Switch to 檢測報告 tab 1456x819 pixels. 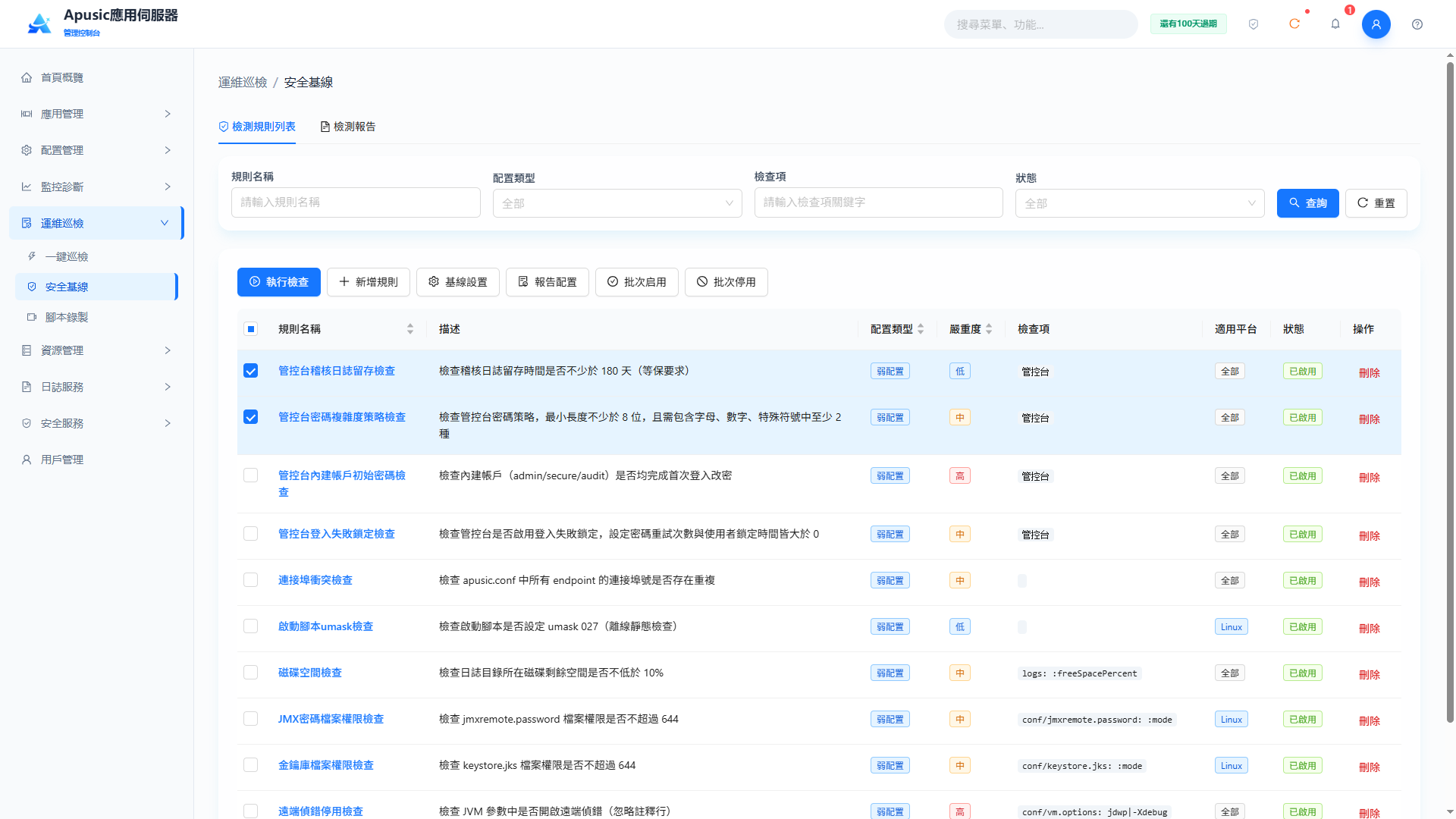point(348,127)
